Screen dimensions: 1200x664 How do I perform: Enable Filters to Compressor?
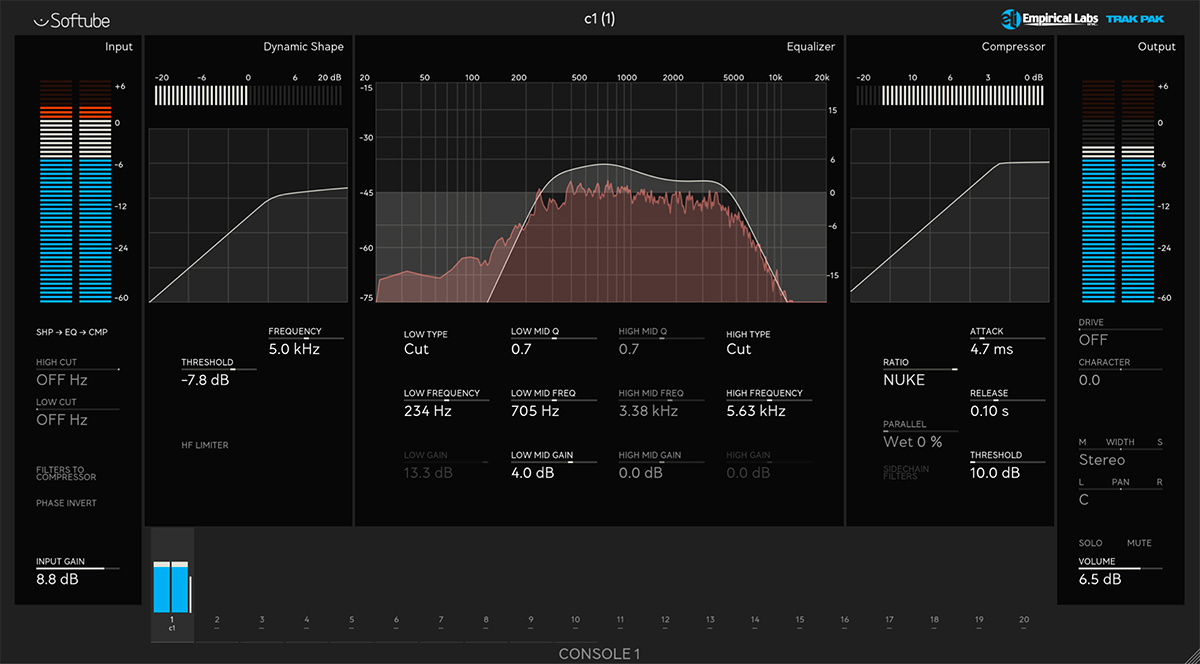coord(67,471)
